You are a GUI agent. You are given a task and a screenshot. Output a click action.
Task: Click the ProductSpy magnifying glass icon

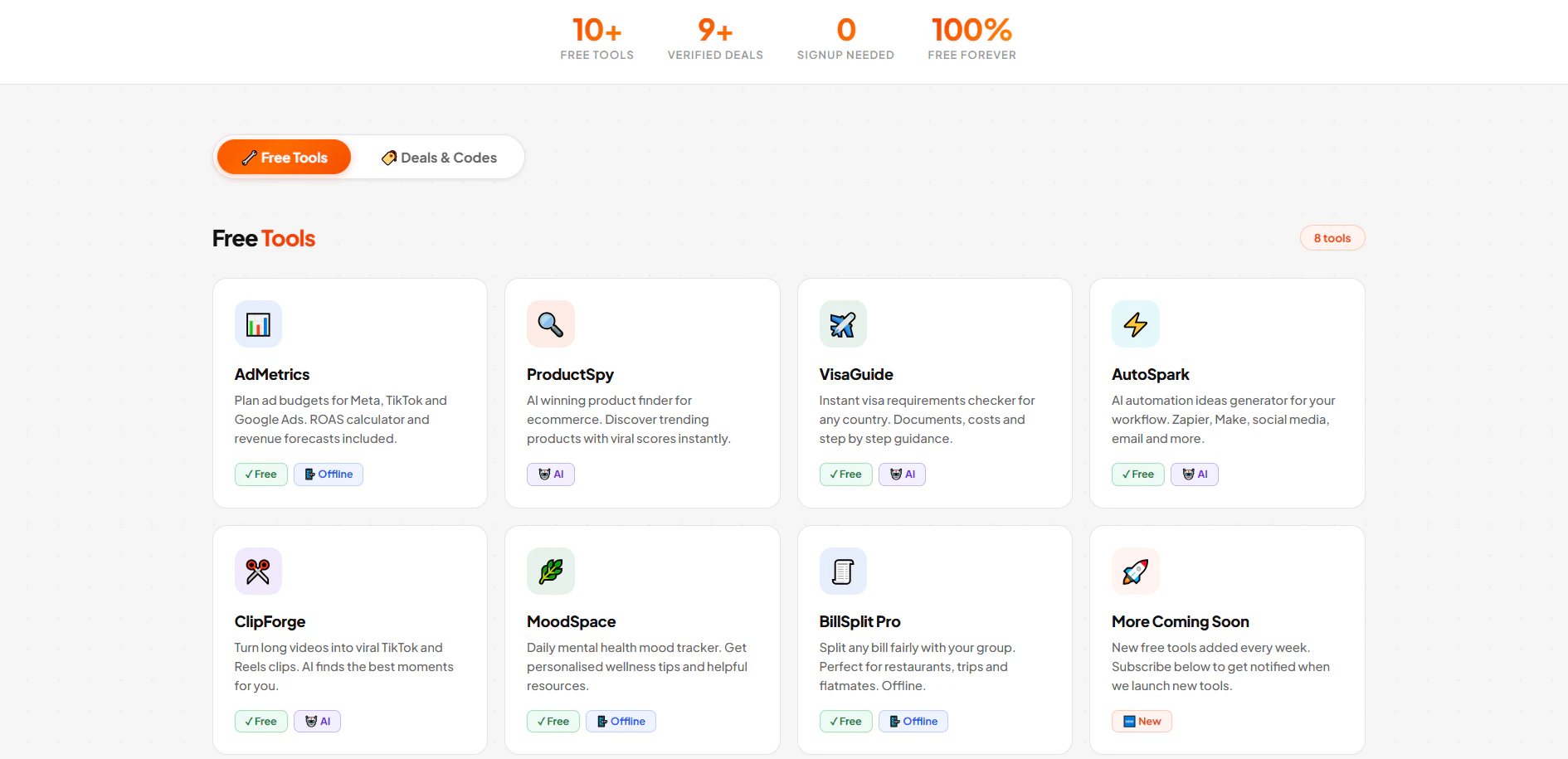551,324
